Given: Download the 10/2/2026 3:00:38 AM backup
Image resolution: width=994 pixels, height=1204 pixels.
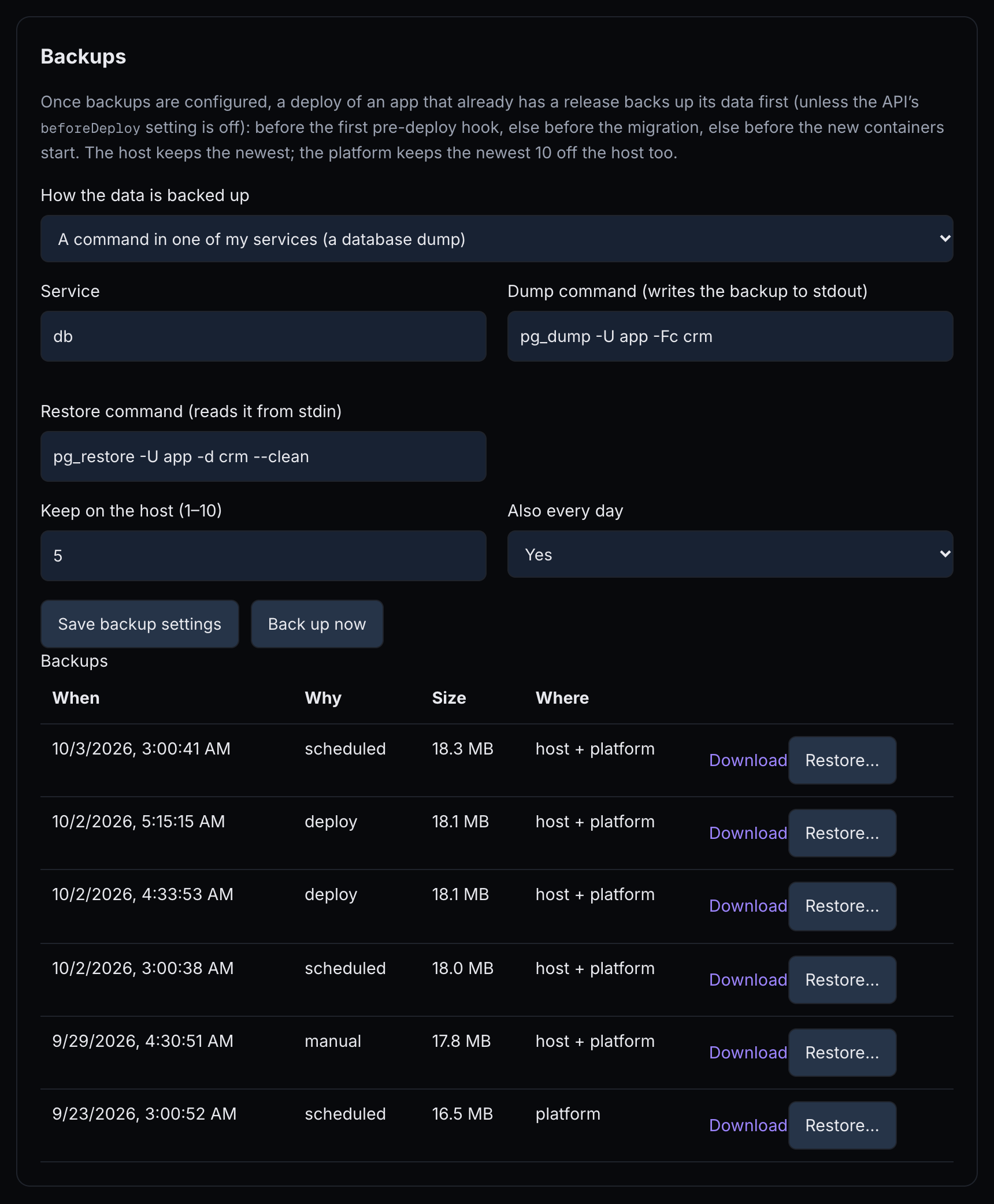Looking at the screenshot, I should pyautogui.click(x=748, y=980).
